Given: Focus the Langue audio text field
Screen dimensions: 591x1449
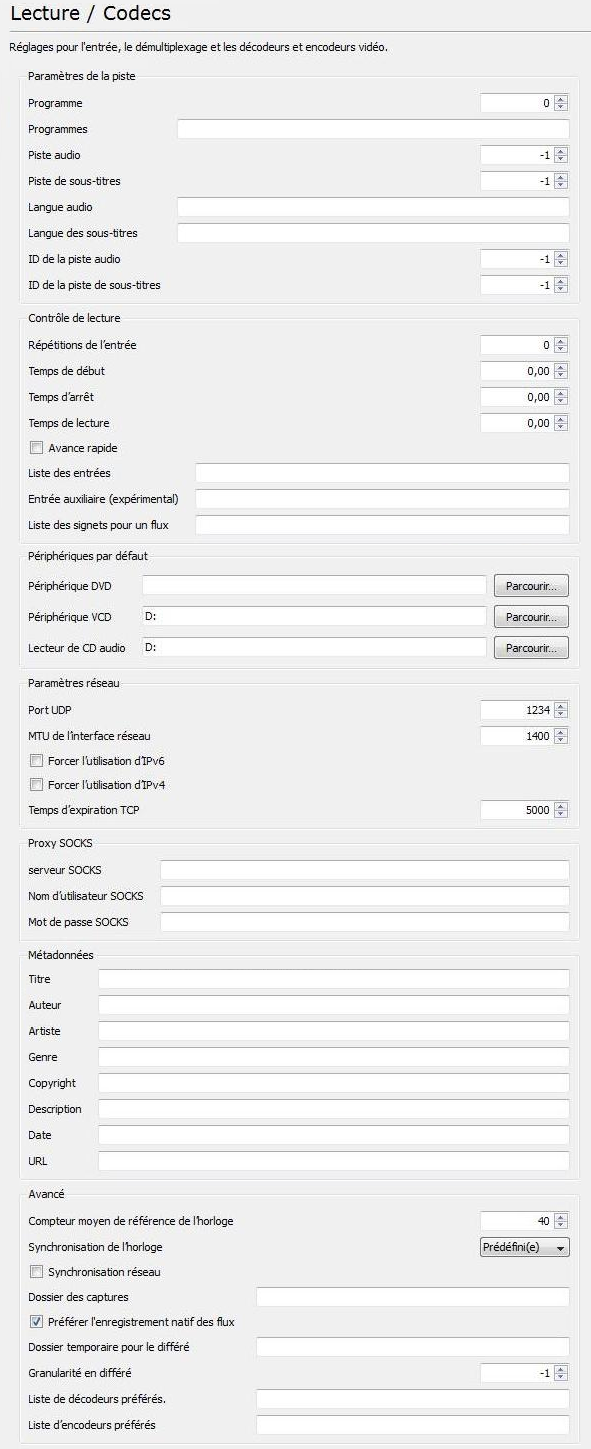Looking at the screenshot, I should tap(373, 207).
